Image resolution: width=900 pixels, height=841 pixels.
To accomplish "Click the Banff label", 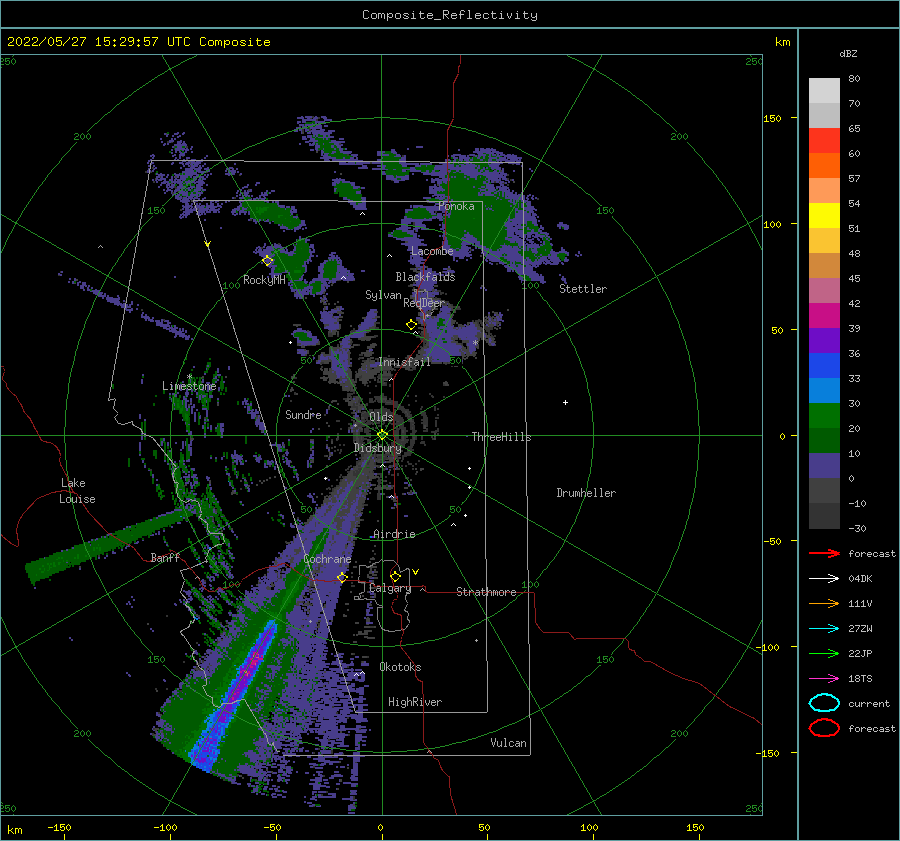I will click(165, 557).
